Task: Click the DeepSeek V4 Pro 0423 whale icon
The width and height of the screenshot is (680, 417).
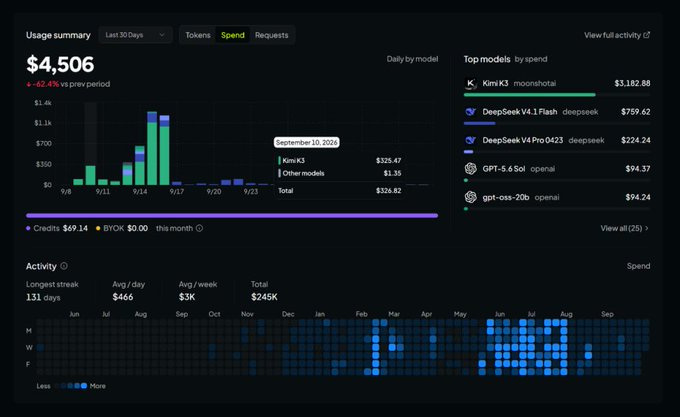Action: [471, 140]
